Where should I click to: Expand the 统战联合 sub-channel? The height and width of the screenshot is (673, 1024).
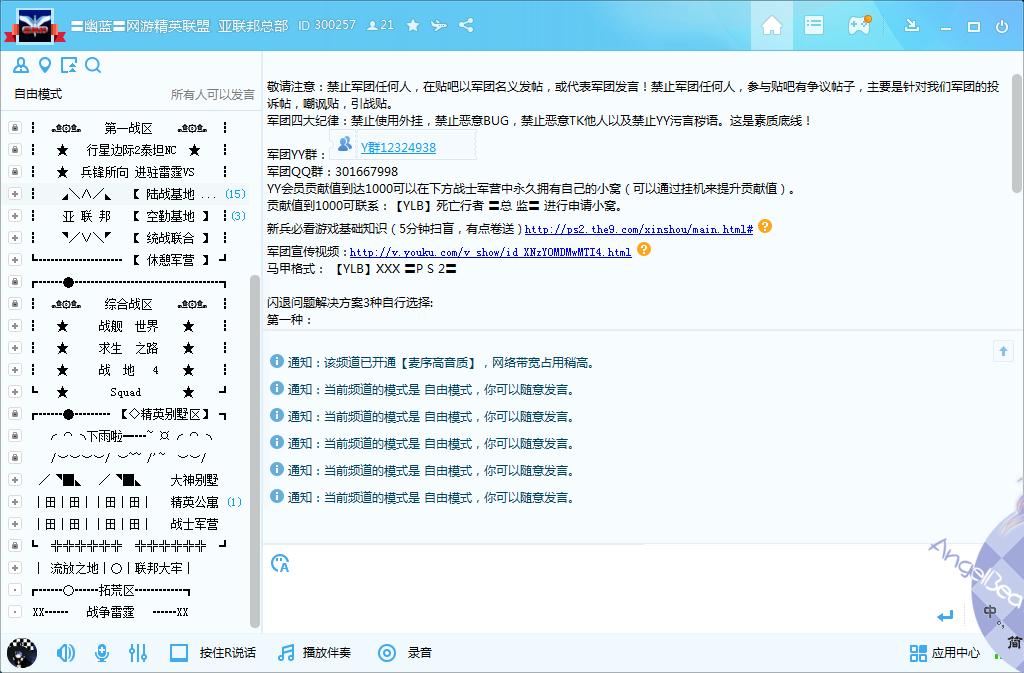[x=14, y=238]
